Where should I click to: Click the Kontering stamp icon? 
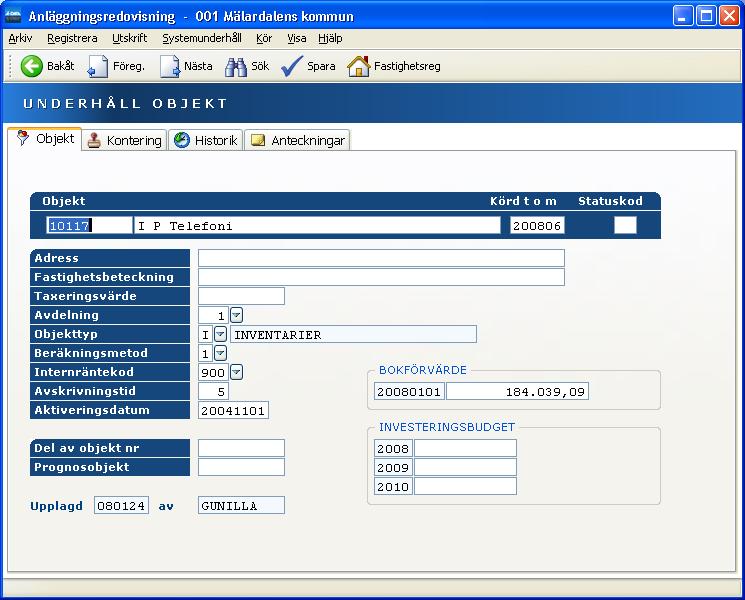(x=94, y=140)
